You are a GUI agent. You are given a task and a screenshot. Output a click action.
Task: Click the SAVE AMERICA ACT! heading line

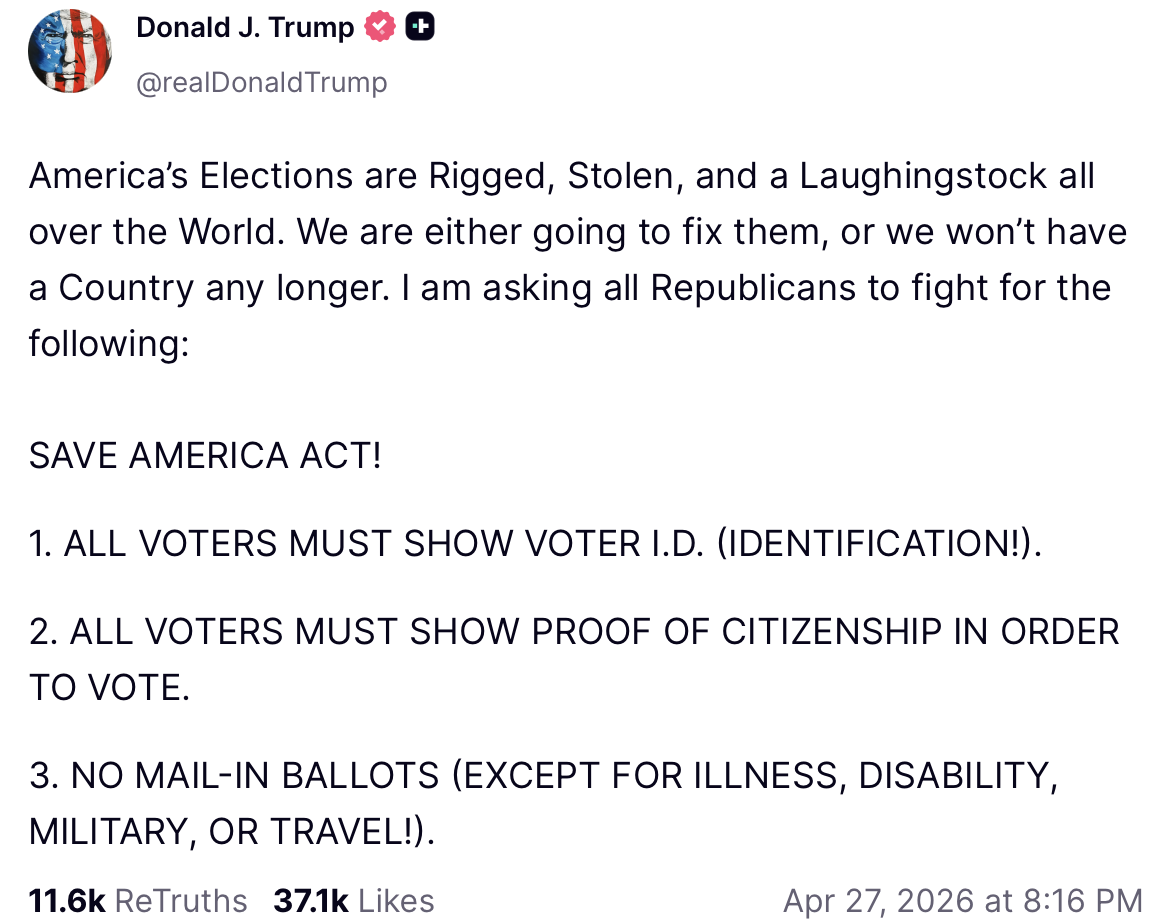pyautogui.click(x=205, y=455)
